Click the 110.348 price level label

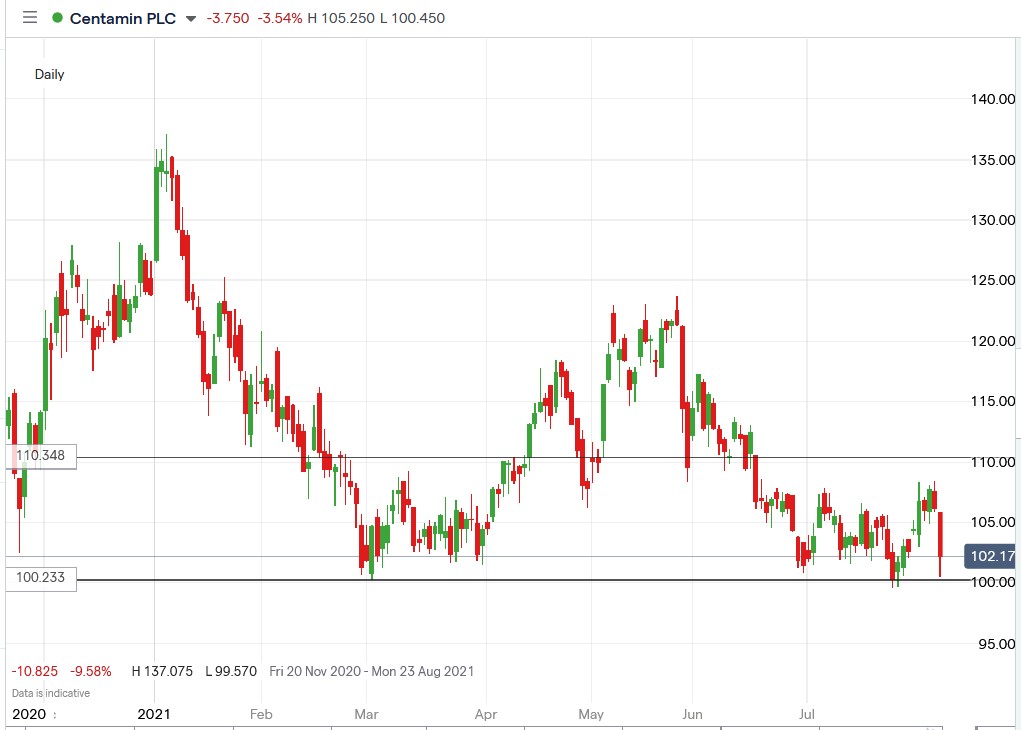40,456
